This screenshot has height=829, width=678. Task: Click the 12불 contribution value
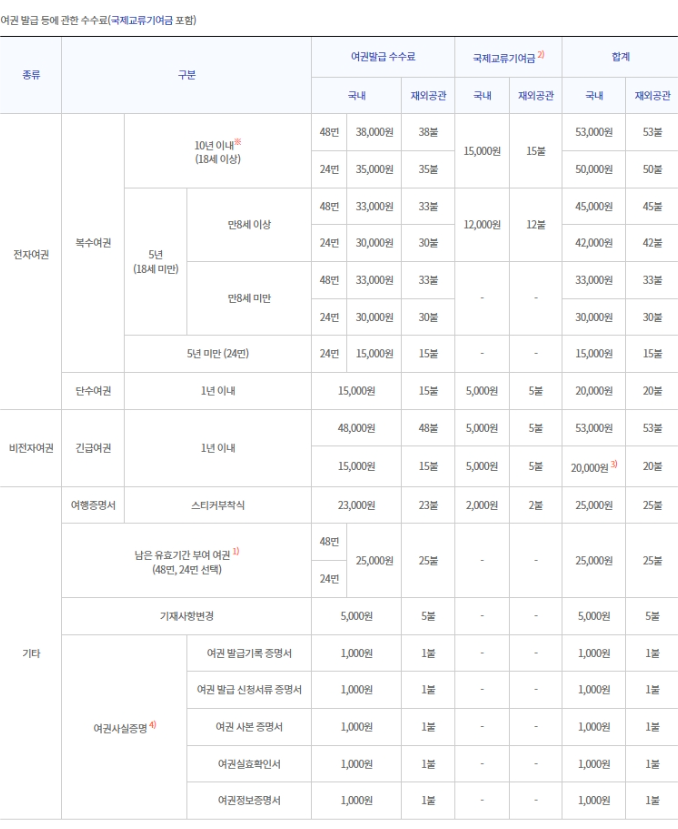click(x=536, y=225)
